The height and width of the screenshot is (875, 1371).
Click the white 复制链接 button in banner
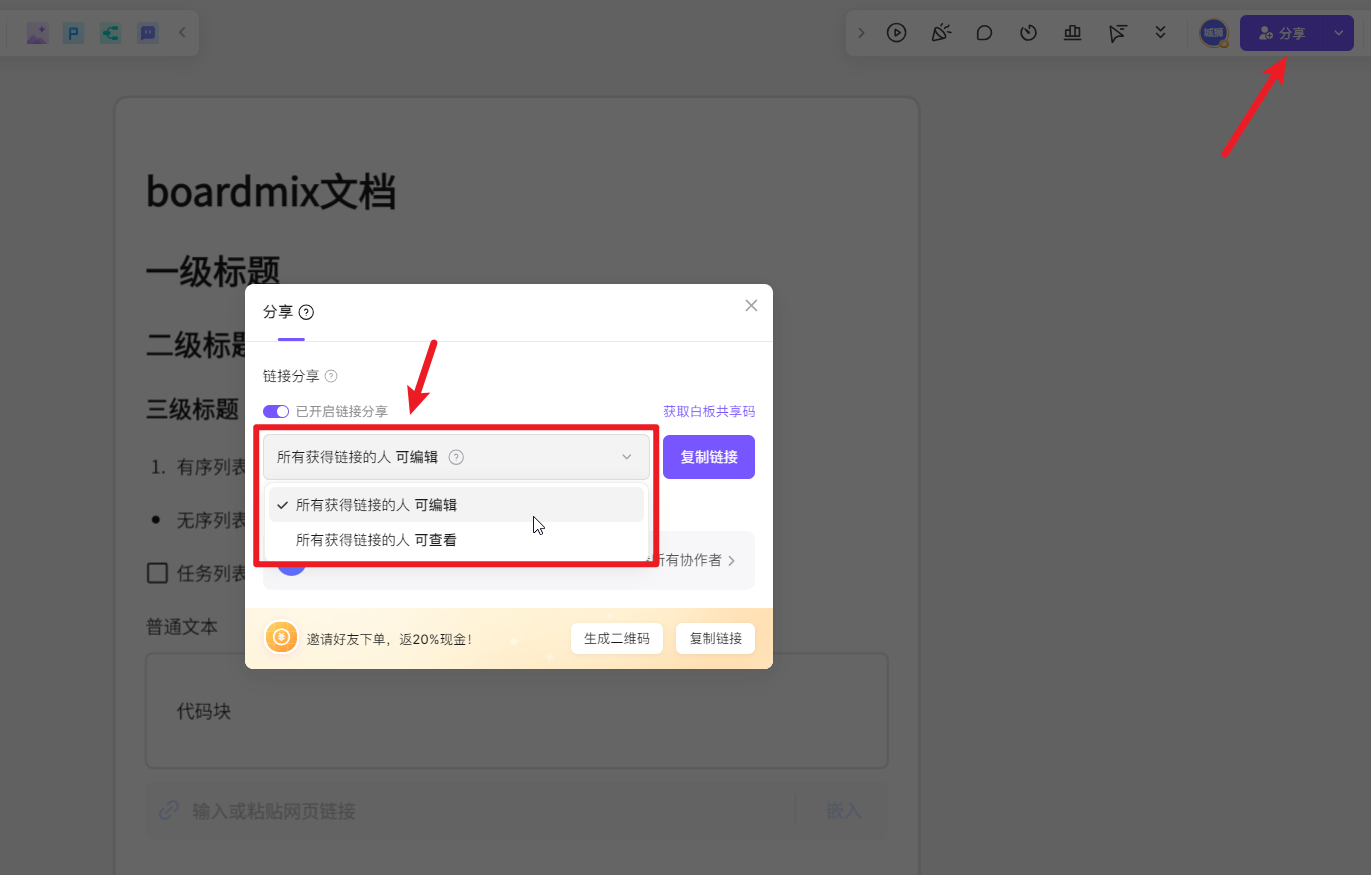716,638
